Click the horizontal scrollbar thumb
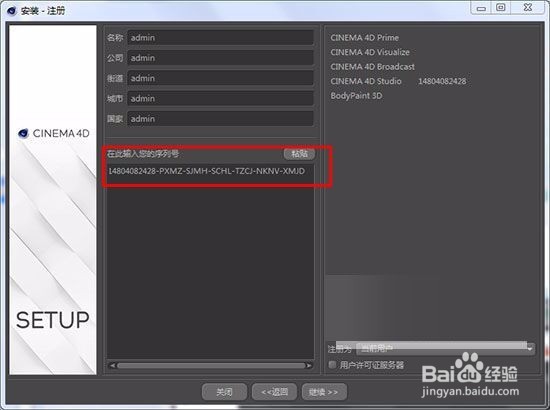This screenshot has height=410, width=550. click(211, 365)
